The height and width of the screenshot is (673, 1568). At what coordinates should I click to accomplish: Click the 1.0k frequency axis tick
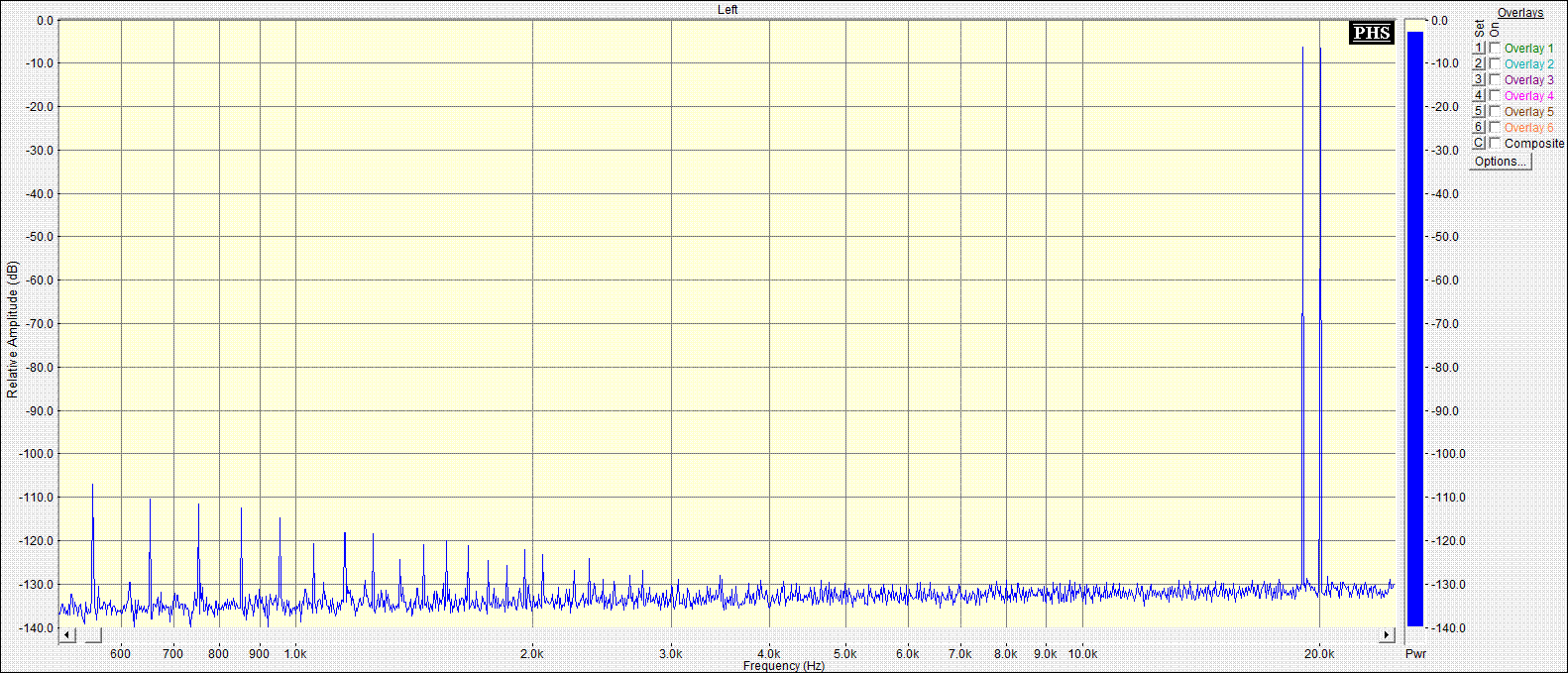pos(295,653)
